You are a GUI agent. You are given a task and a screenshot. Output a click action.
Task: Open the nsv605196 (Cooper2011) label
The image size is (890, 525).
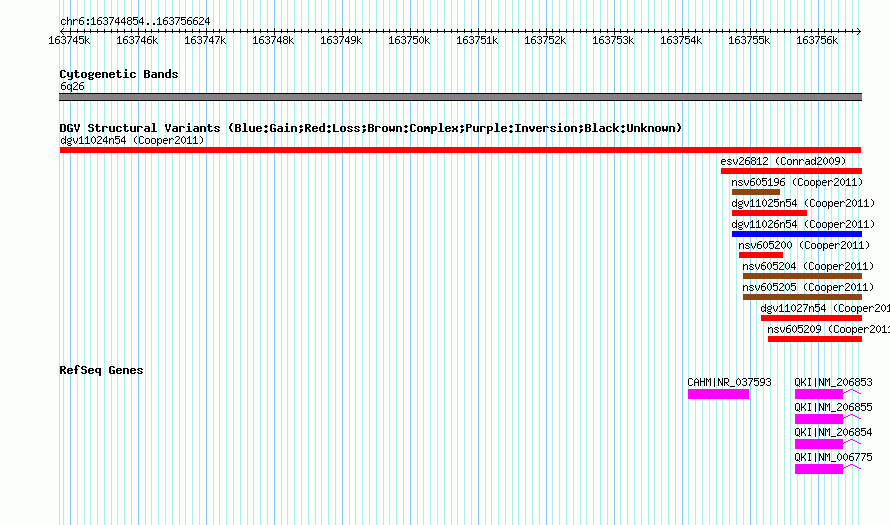pos(797,182)
